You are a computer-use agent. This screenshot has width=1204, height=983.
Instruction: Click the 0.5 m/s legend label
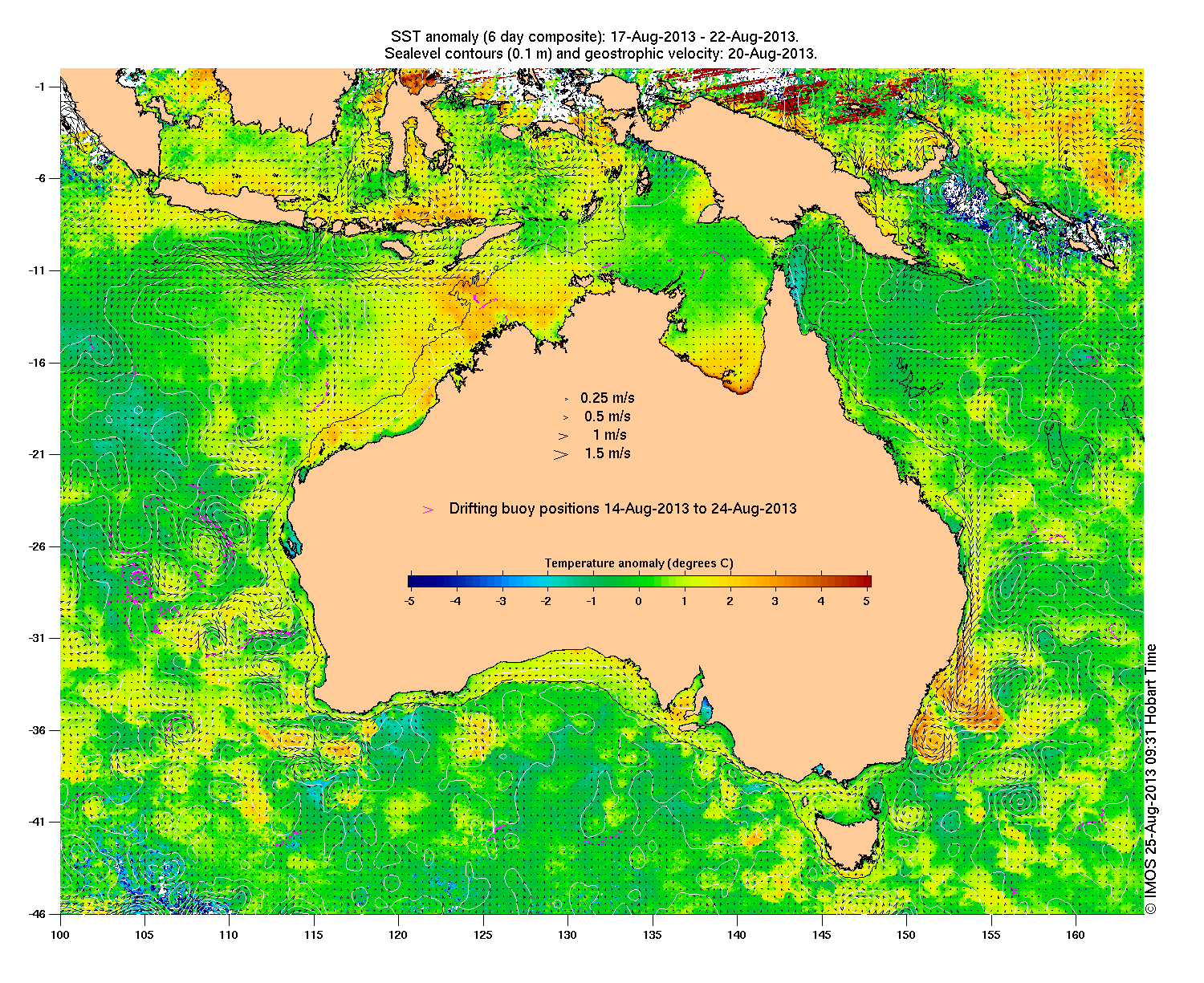[608, 416]
